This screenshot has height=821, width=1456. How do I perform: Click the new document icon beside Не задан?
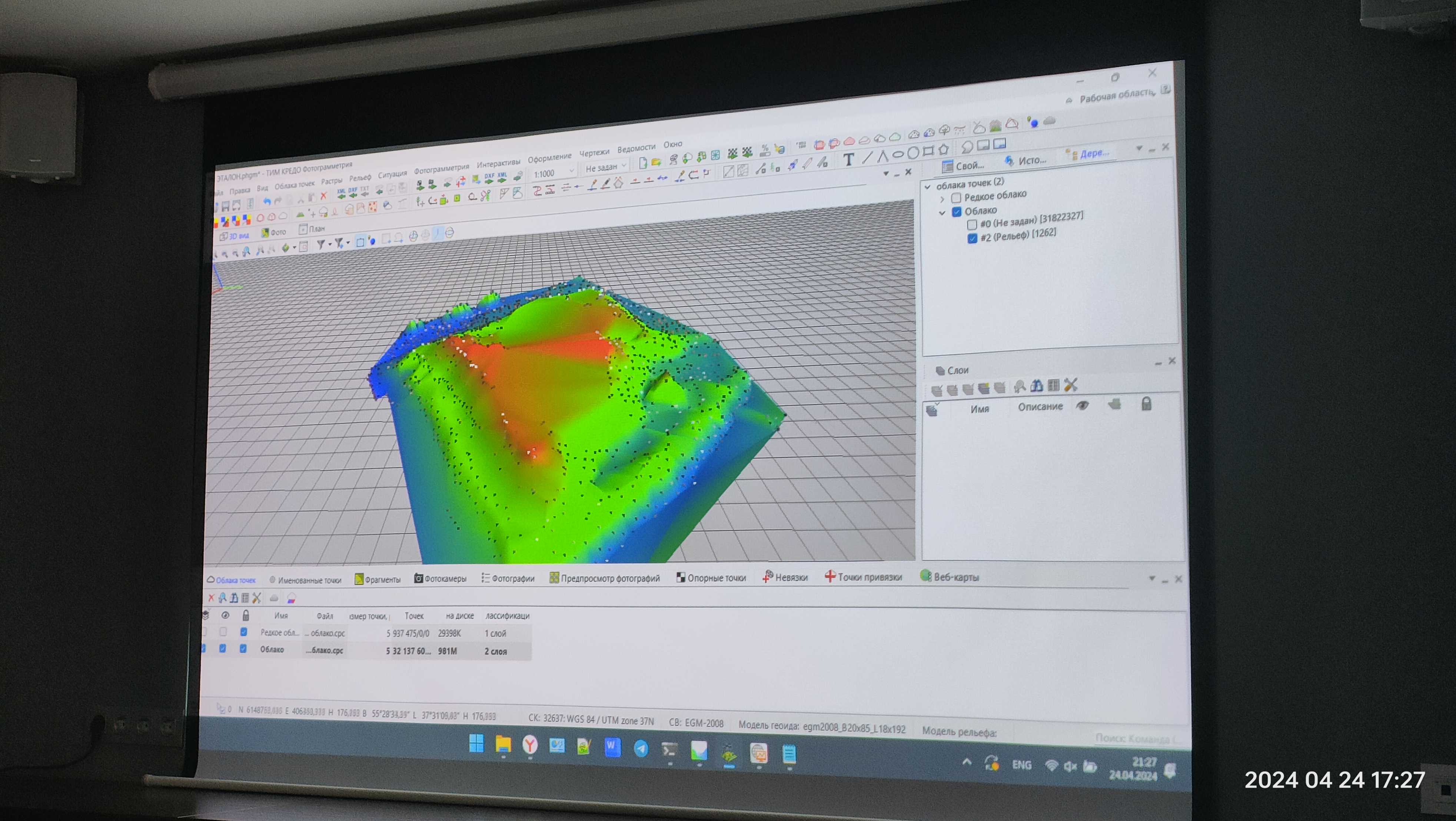[643, 164]
